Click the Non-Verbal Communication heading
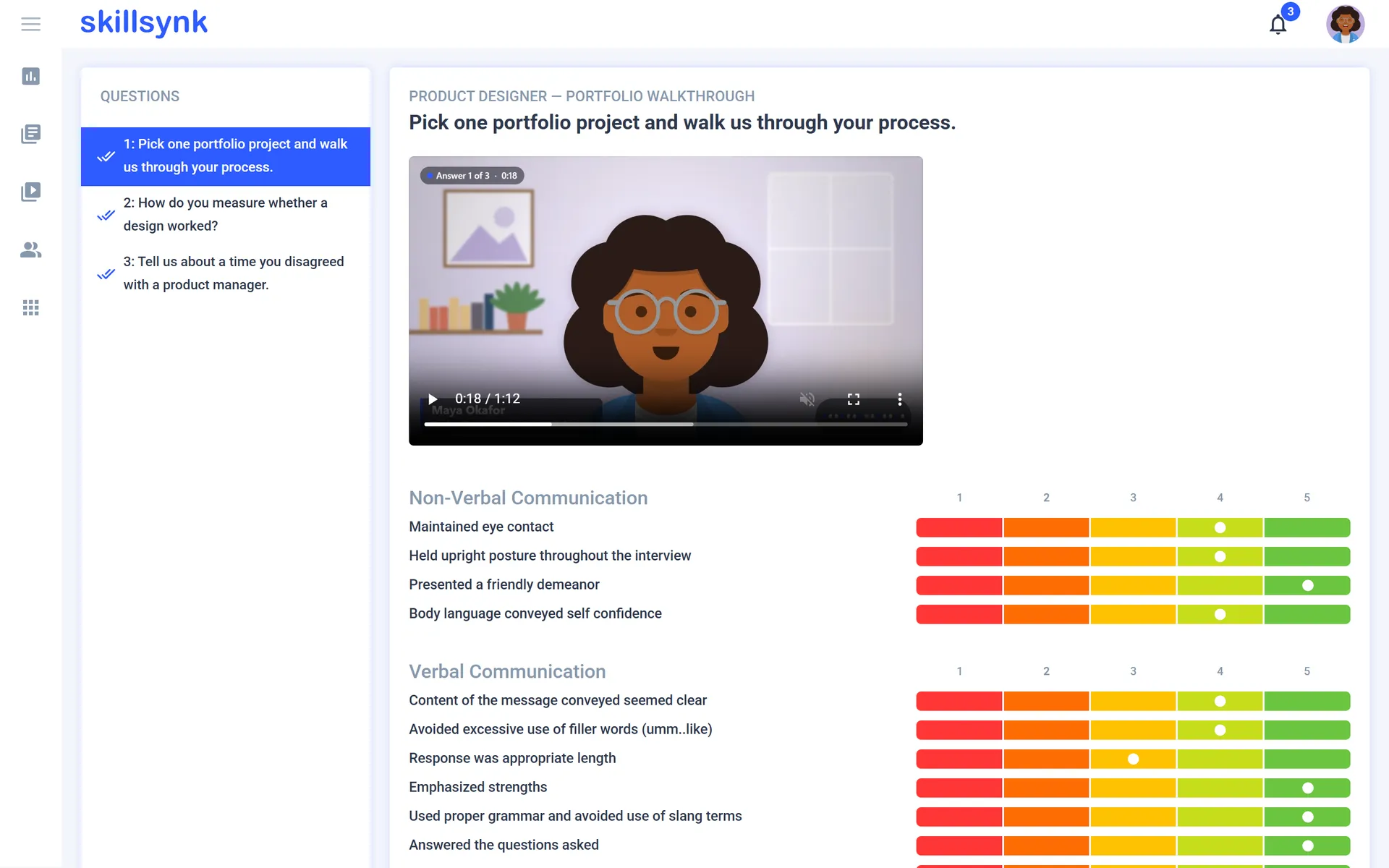 point(528,498)
